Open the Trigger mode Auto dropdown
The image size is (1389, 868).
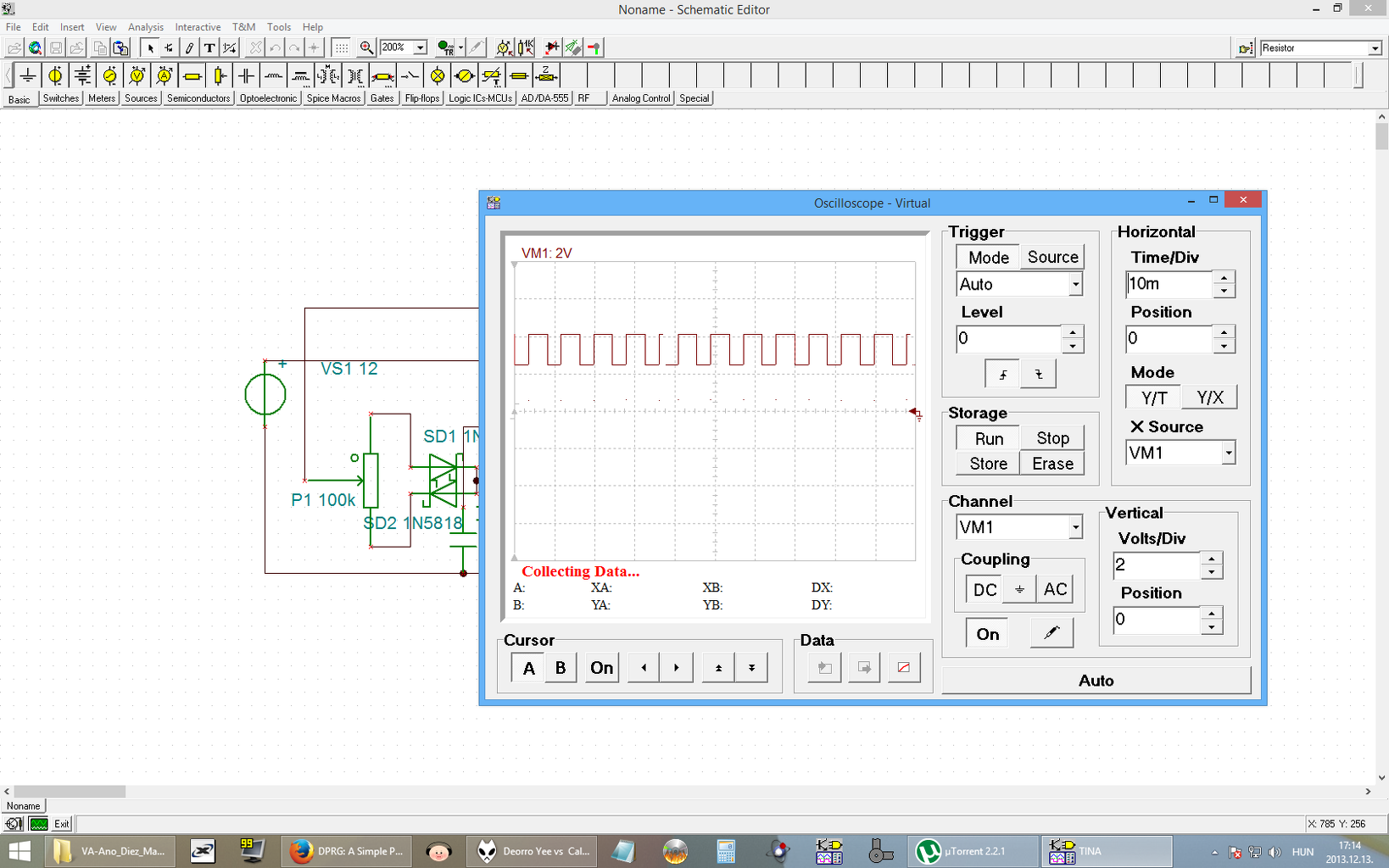tap(1075, 284)
